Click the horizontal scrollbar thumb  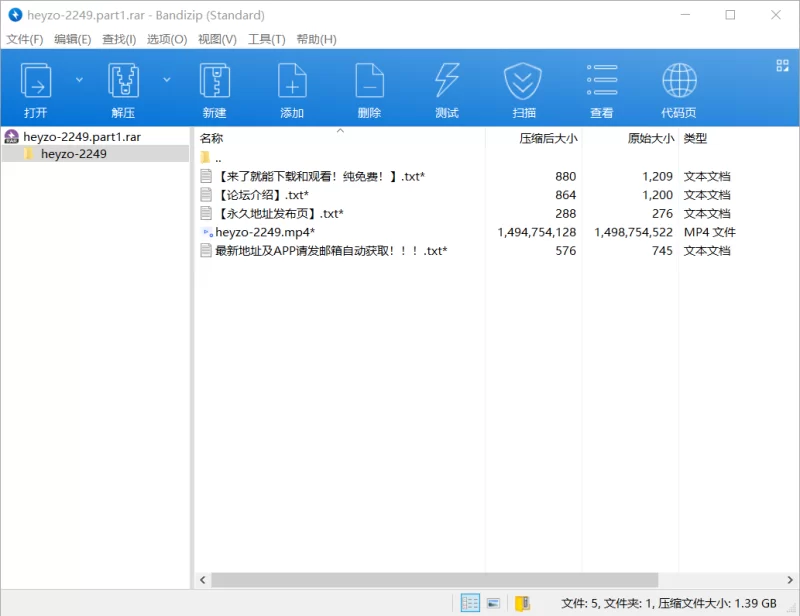pos(435,580)
